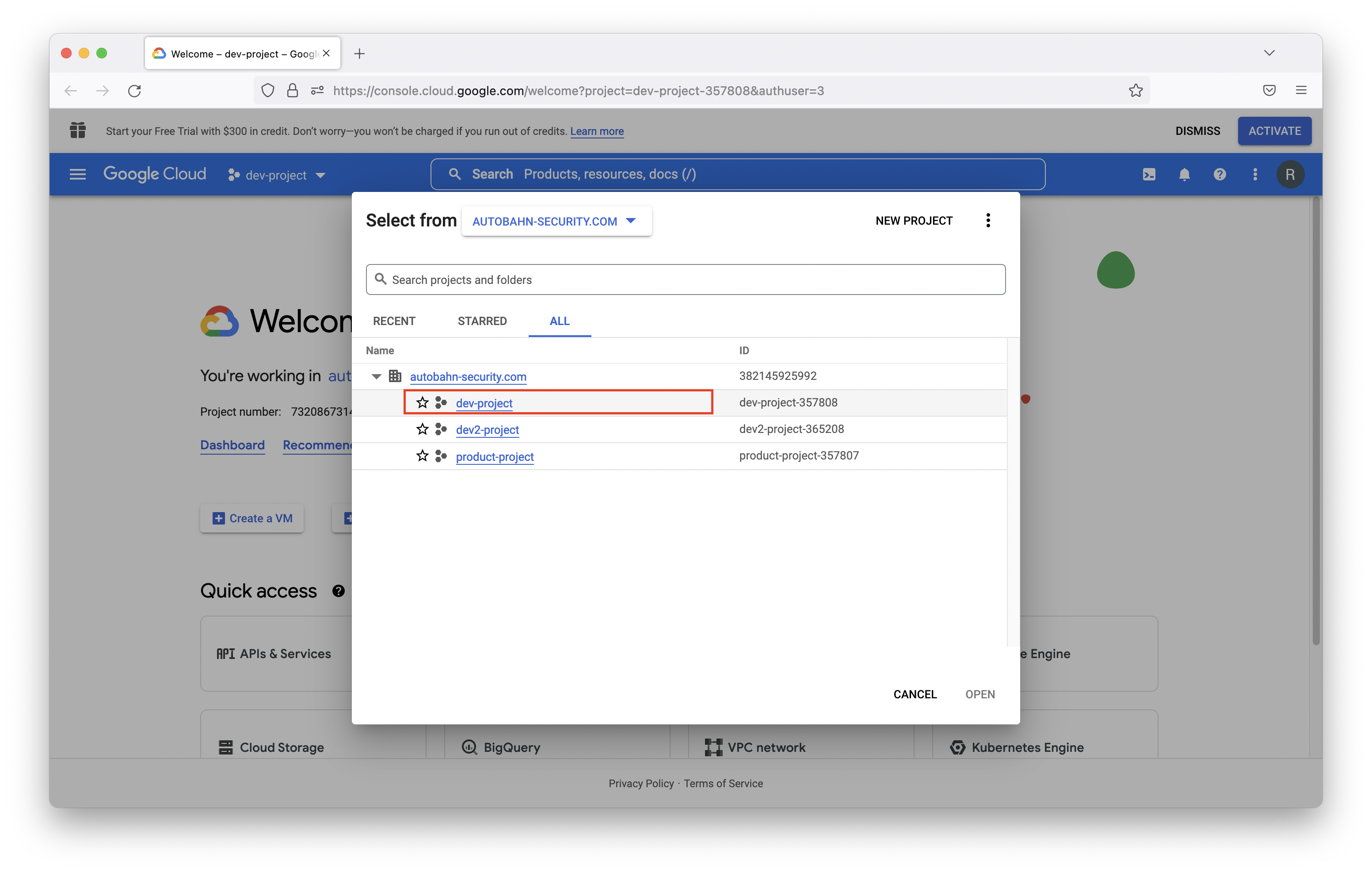Open console settings three-dot menu

[1254, 175]
